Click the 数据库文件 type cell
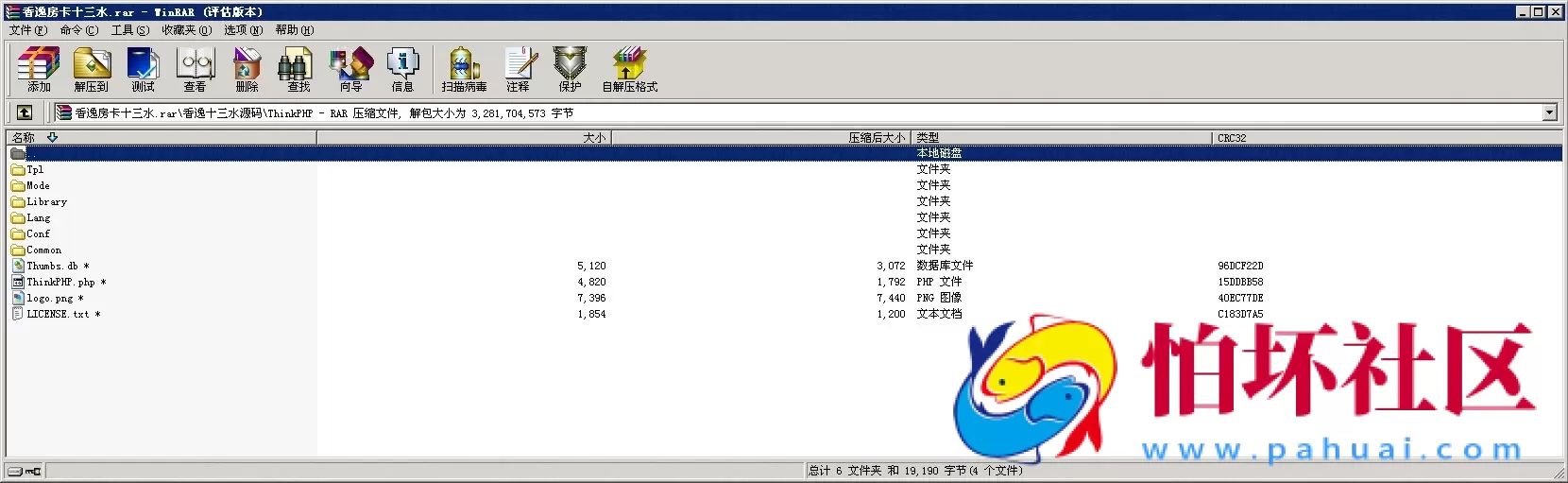 [x=945, y=266]
